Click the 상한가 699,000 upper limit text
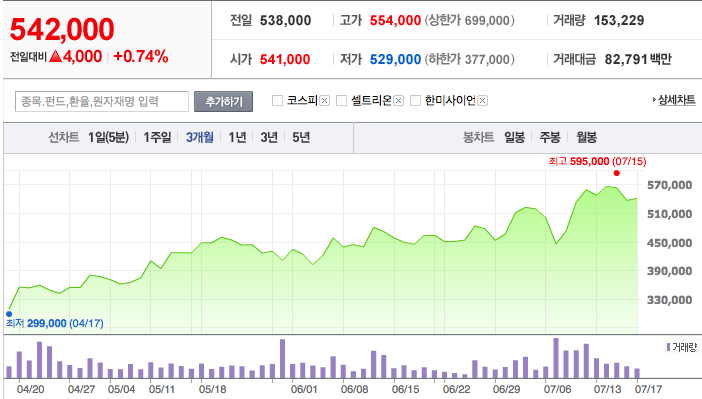The image size is (702, 399). coord(470,21)
